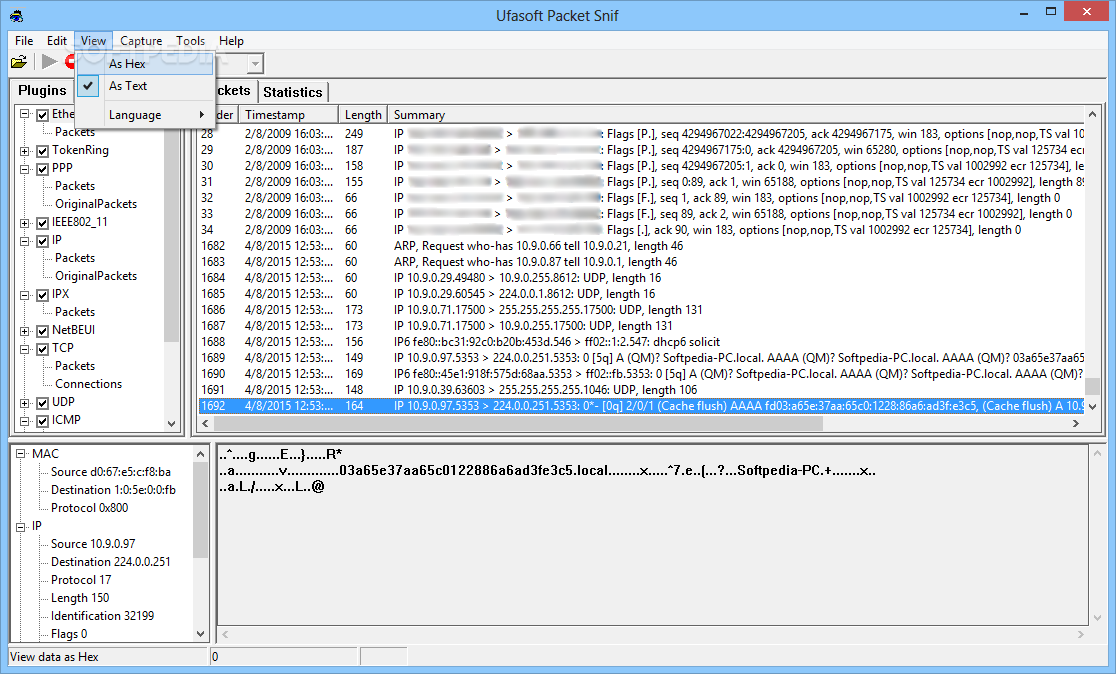The width and height of the screenshot is (1116, 674).
Task: Select OriginalPackets under IP plugin
Action: tap(96, 275)
